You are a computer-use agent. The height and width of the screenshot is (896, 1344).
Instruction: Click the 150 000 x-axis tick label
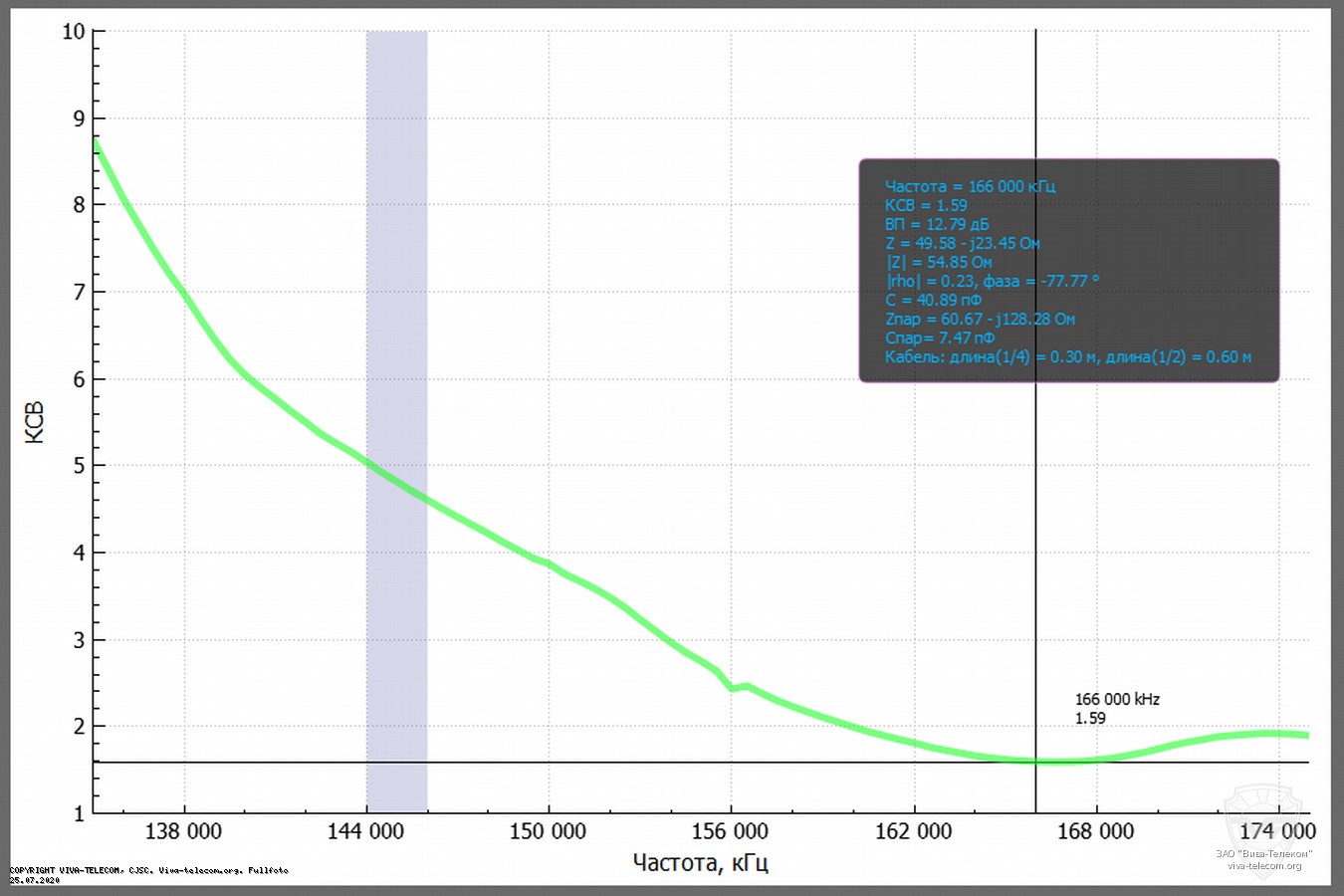[548, 831]
